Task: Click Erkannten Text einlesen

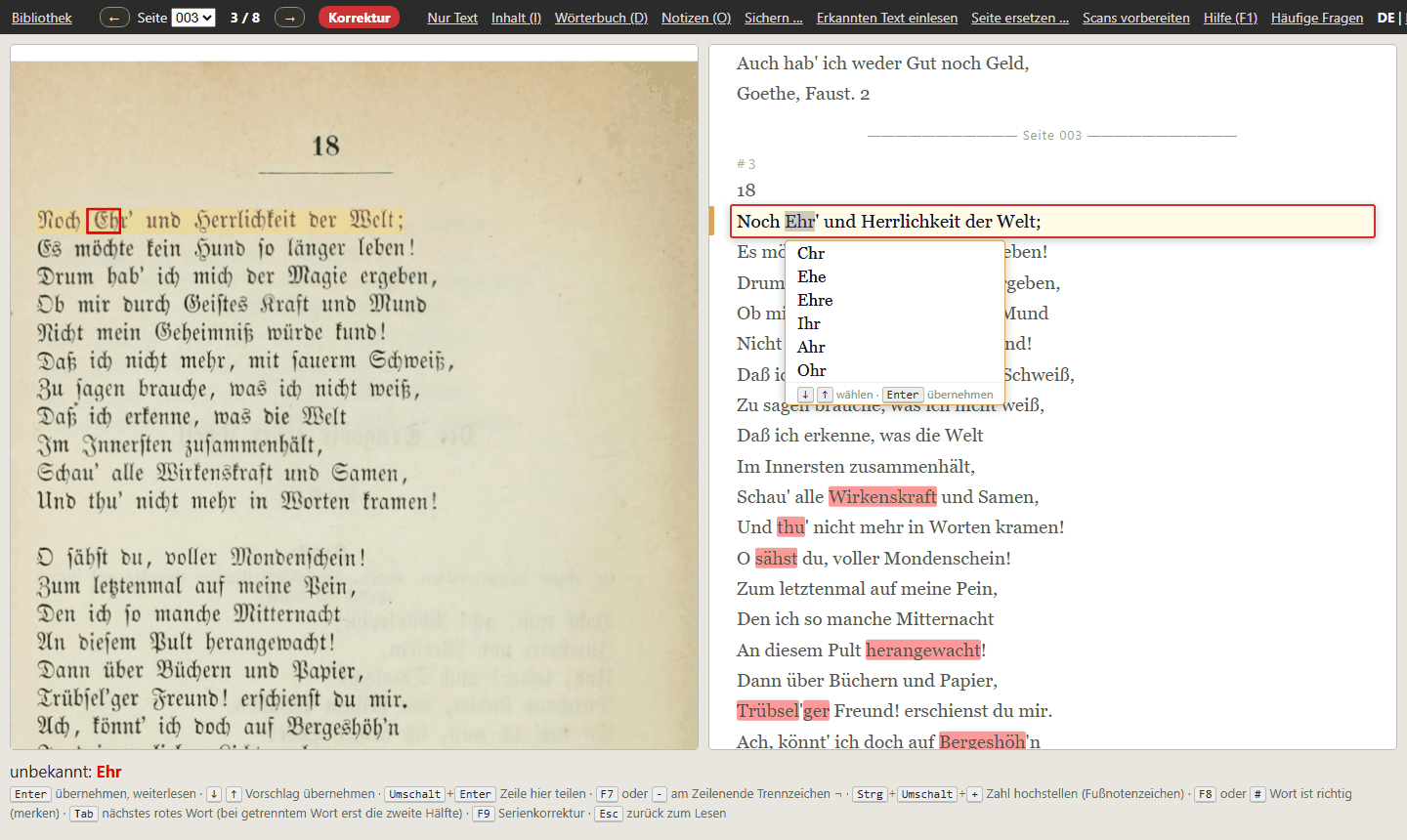Action: coord(887,18)
